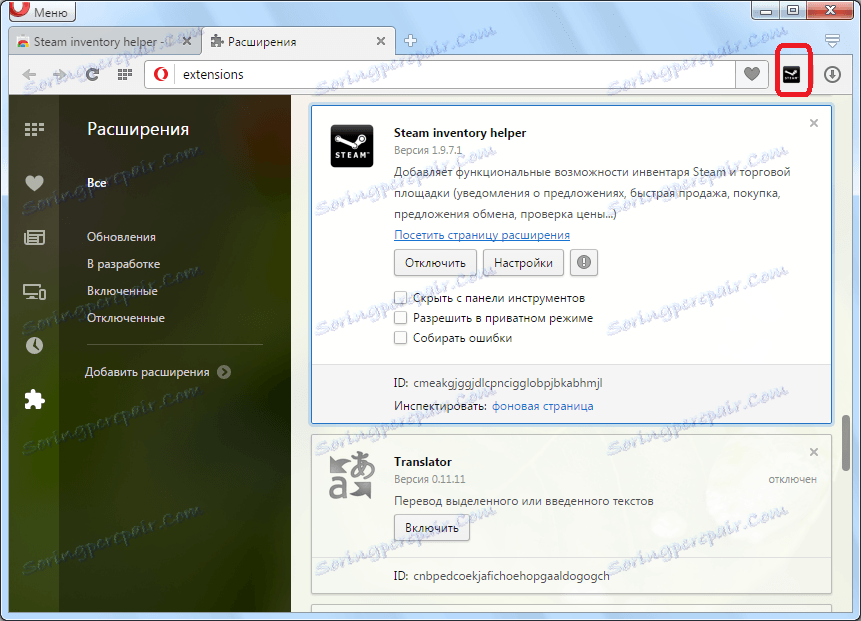Open the tab menu icon at top right
861x621 pixels.
(832, 40)
